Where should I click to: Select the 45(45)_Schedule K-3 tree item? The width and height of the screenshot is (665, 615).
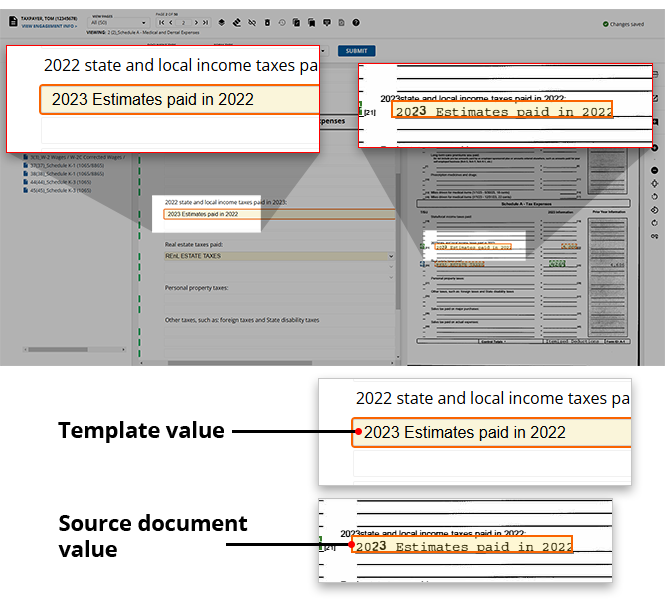[58, 190]
